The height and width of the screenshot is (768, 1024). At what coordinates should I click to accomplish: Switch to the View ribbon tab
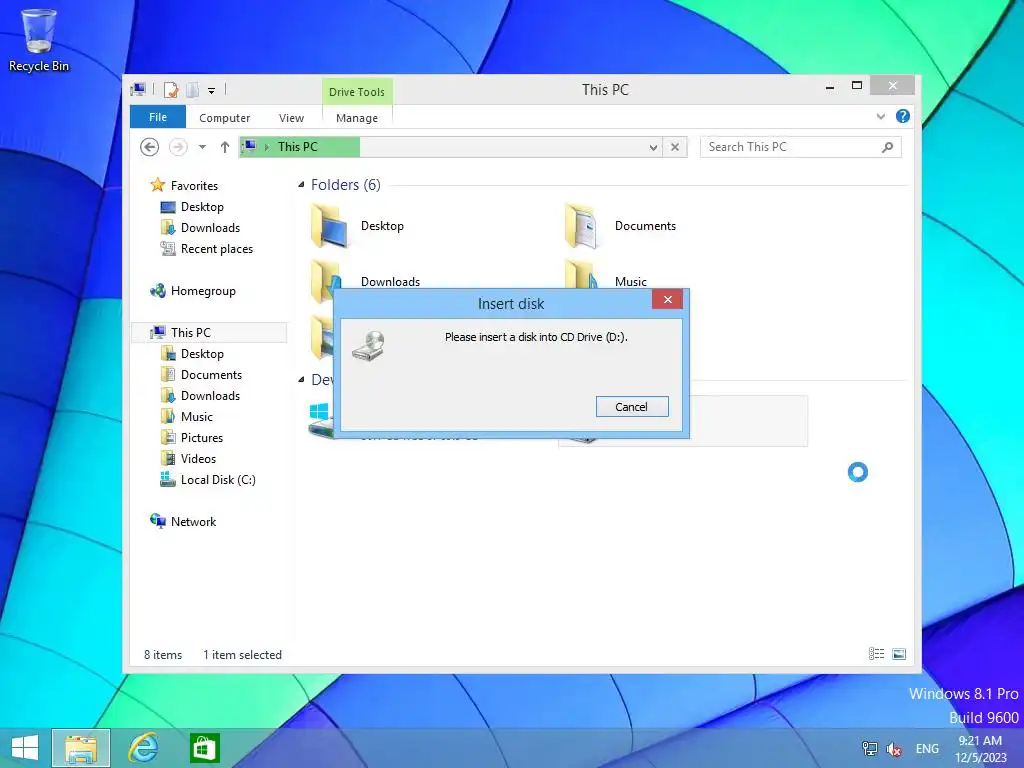click(x=291, y=118)
